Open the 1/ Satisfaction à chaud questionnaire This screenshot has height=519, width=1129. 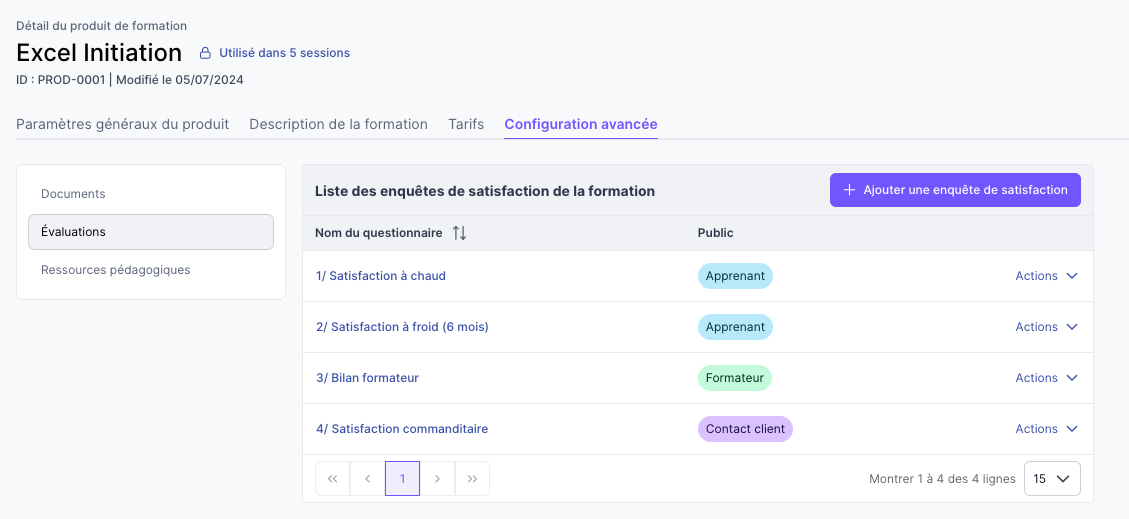click(x=381, y=276)
